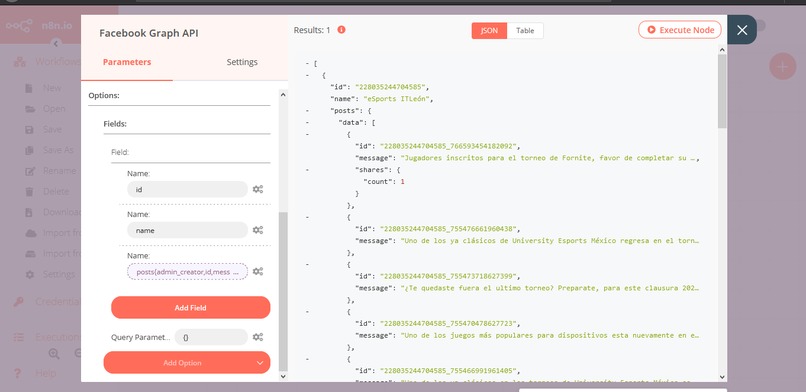The width and height of the screenshot is (806, 392).
Task: Collapse the root JSON array
Action: [307, 63]
